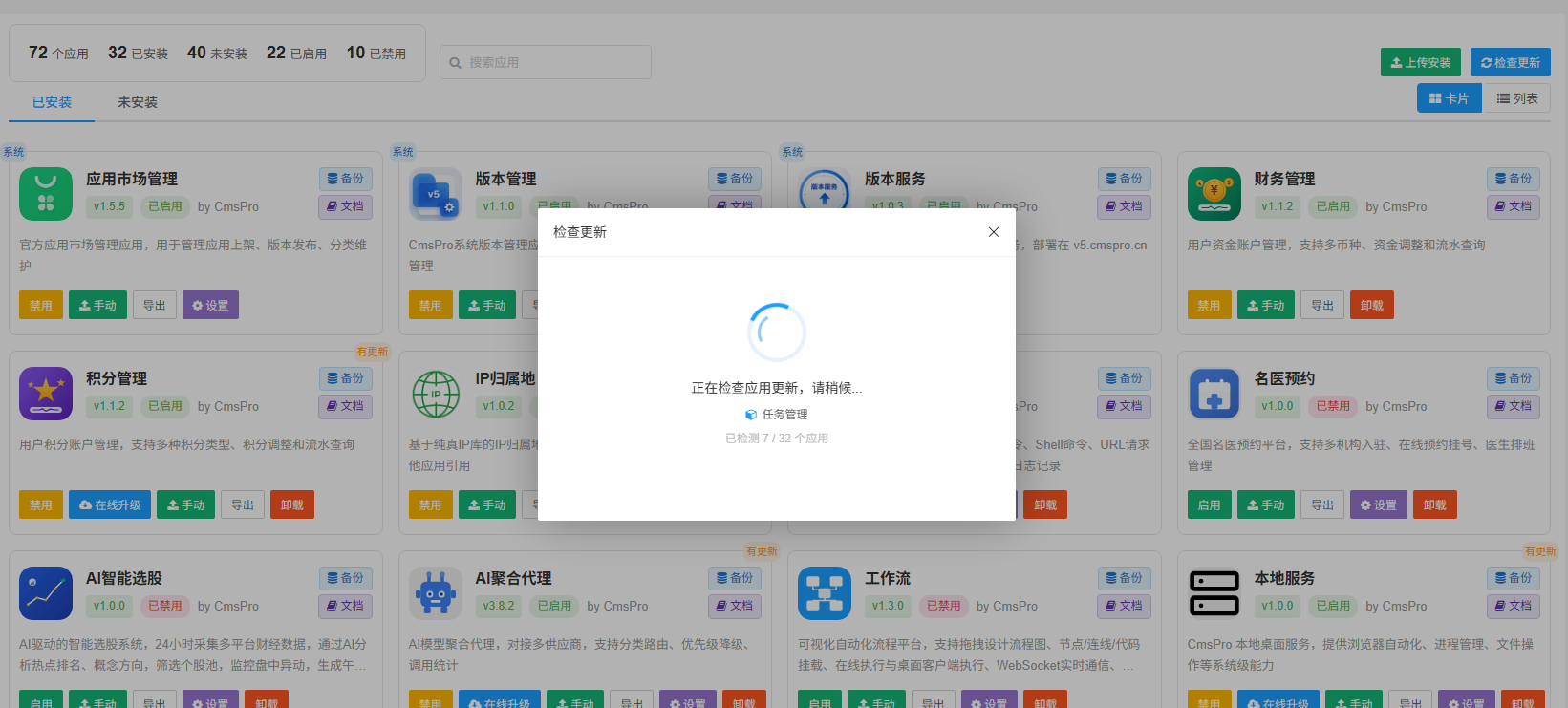The height and width of the screenshot is (708, 1568).
Task: Click 设置 on the 名医预约 card
Action: coord(1379,505)
